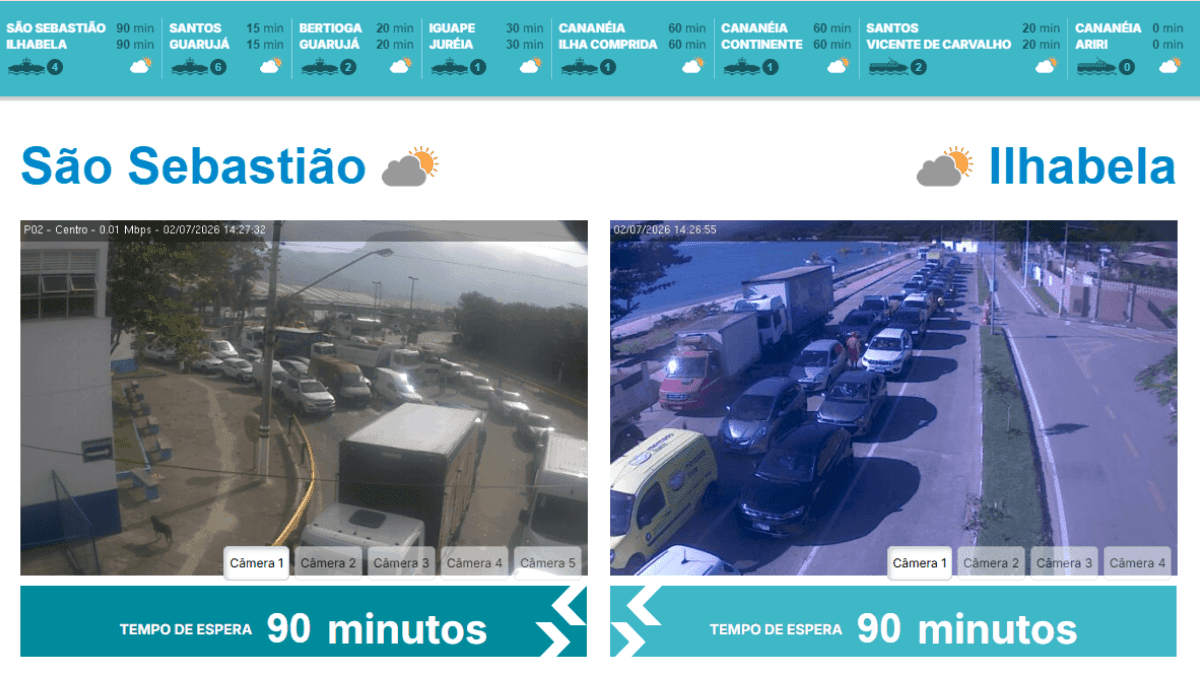The image size is (1200, 675).
Task: Click the ferry icon for Cananéia–Continente route
Action: [742, 67]
